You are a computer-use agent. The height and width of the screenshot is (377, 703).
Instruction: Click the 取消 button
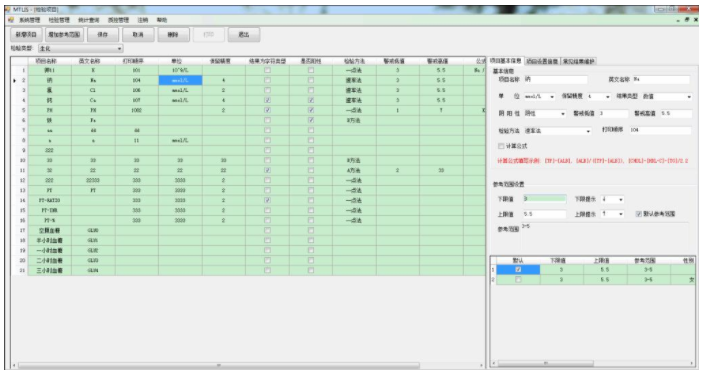pyautogui.click(x=138, y=35)
